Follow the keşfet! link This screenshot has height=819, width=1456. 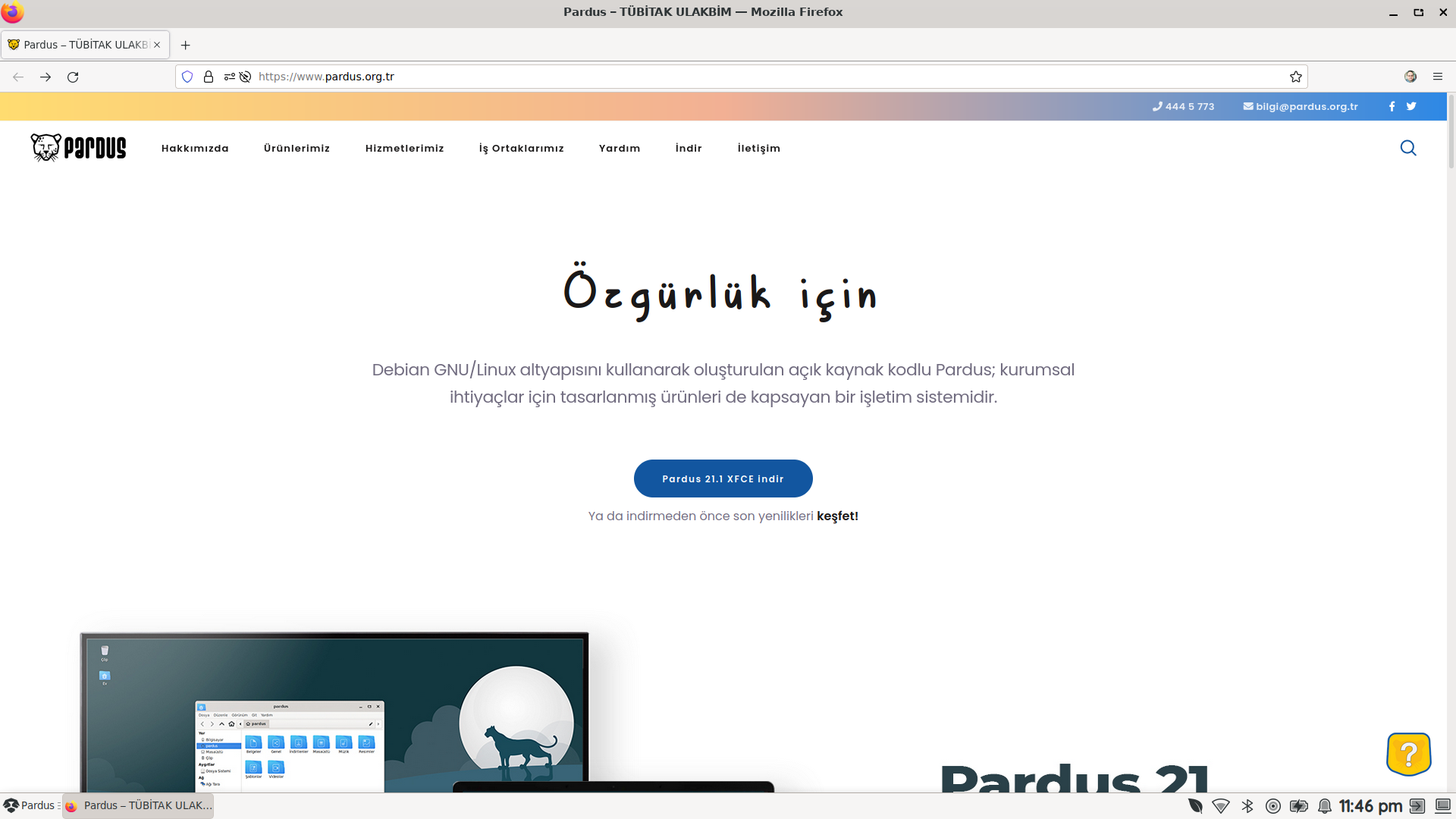(837, 516)
